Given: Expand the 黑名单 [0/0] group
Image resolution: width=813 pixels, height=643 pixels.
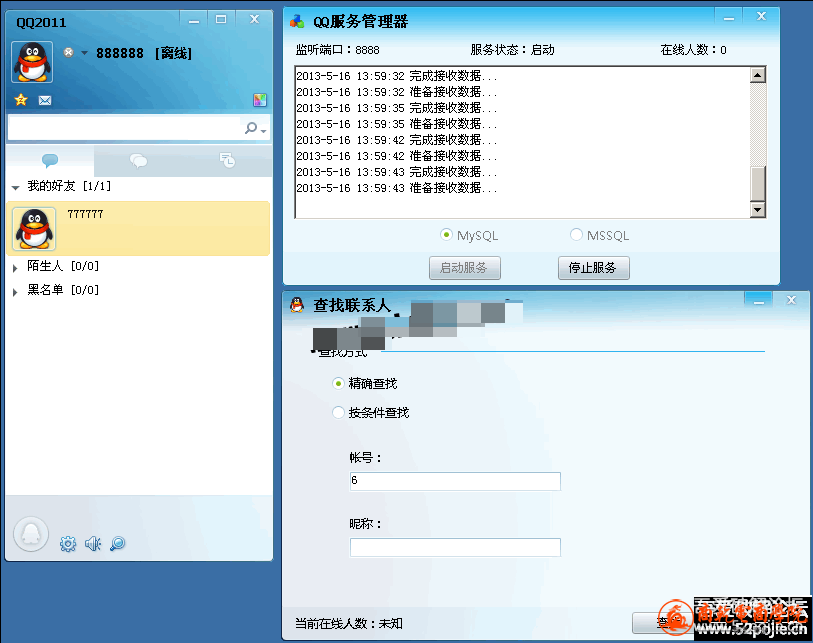Looking at the screenshot, I should click(15, 291).
